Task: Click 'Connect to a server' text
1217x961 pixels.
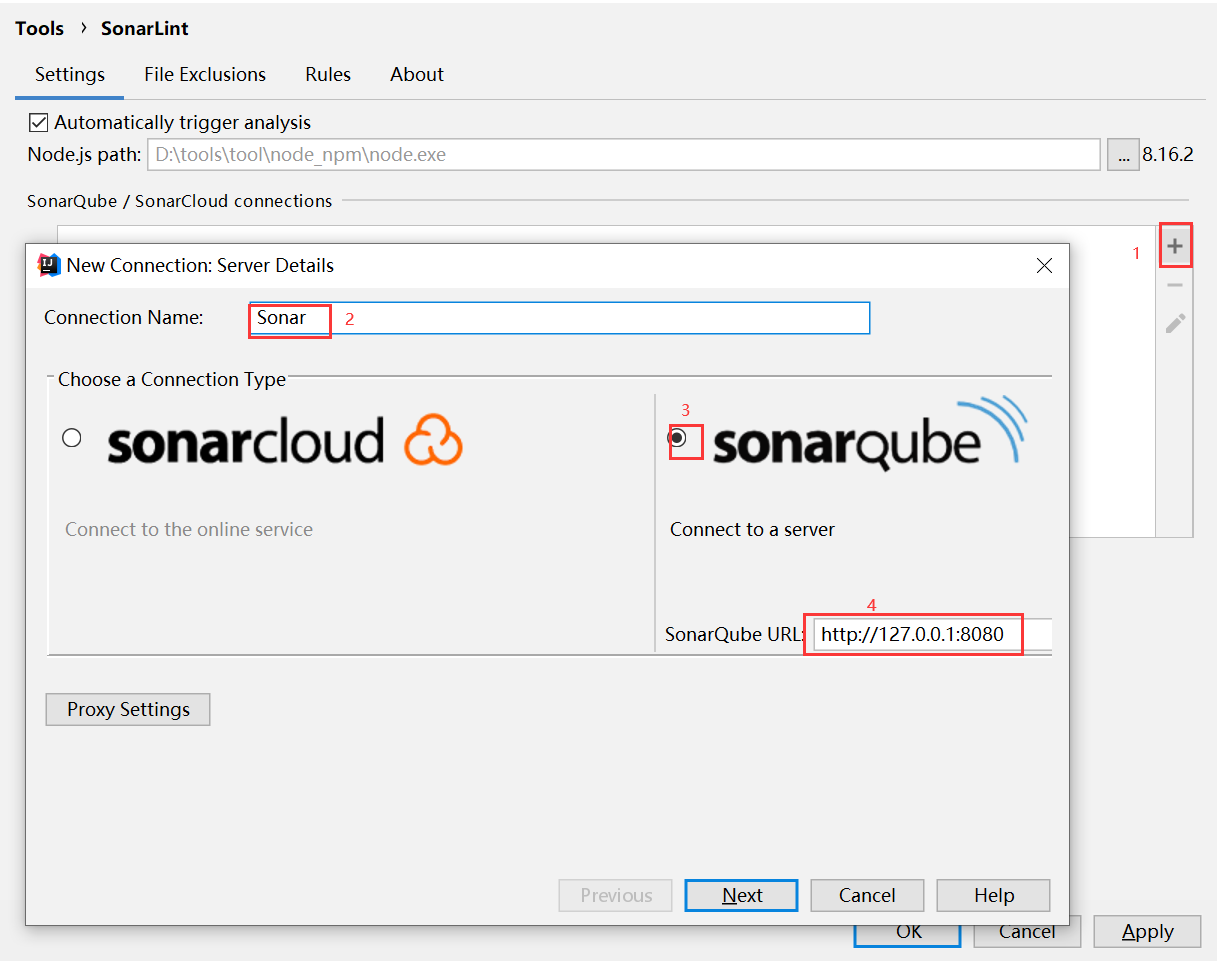Action: 752,530
